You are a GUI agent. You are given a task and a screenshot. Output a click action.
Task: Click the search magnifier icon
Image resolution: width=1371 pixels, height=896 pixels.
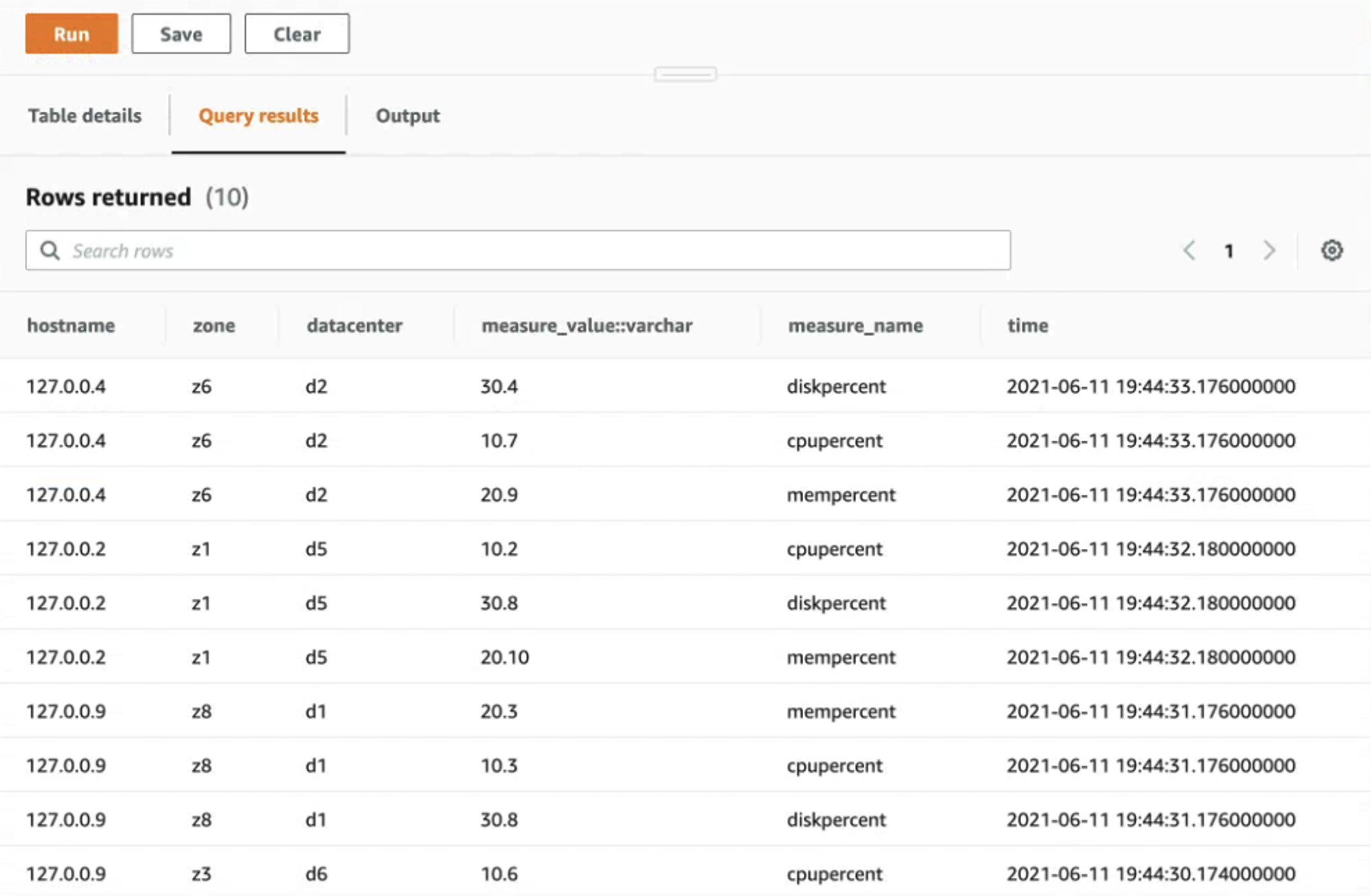point(50,251)
